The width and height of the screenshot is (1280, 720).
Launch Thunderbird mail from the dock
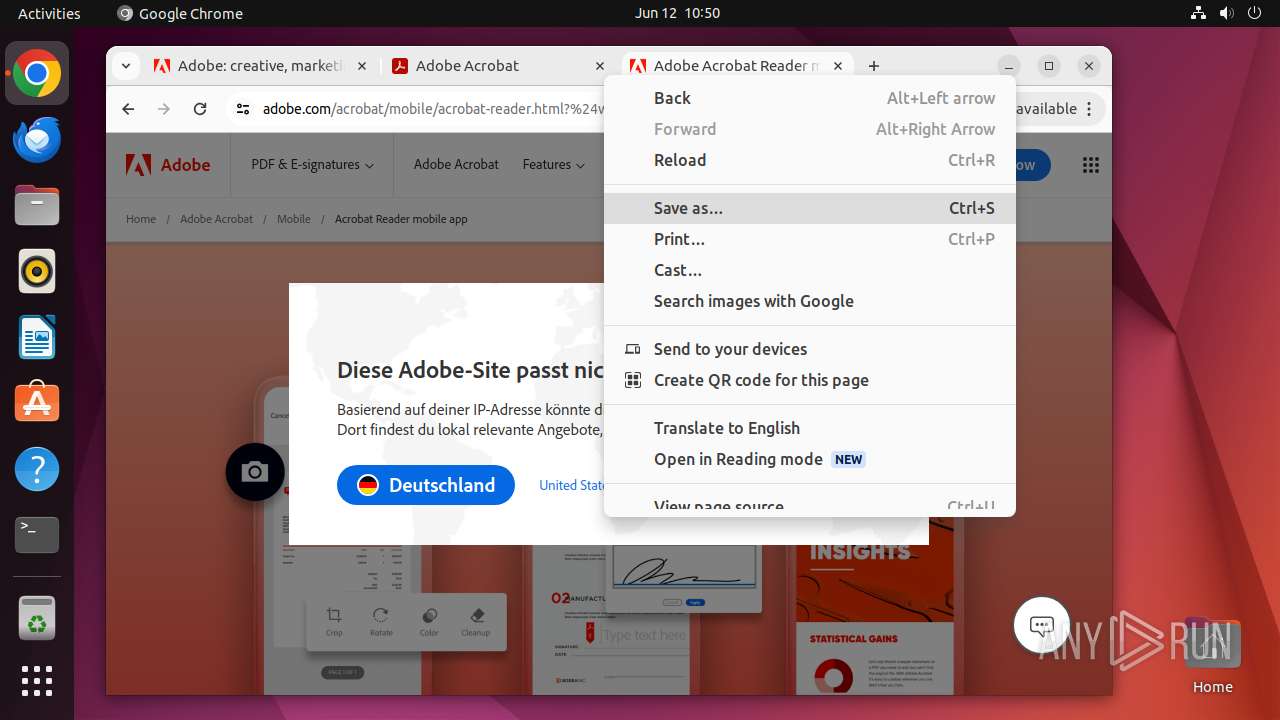tap(37, 140)
